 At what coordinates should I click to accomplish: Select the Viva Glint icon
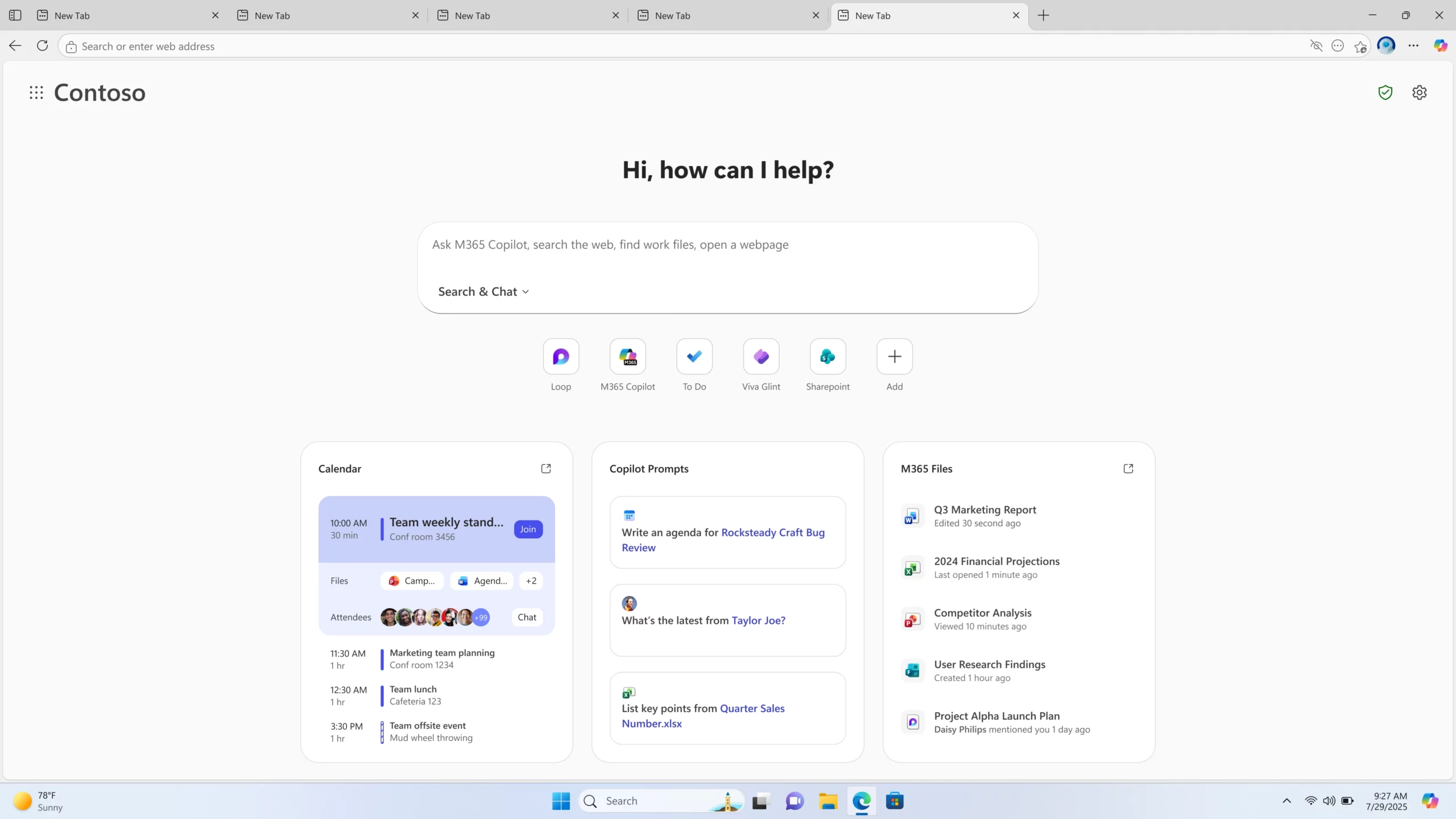pyautogui.click(x=761, y=357)
